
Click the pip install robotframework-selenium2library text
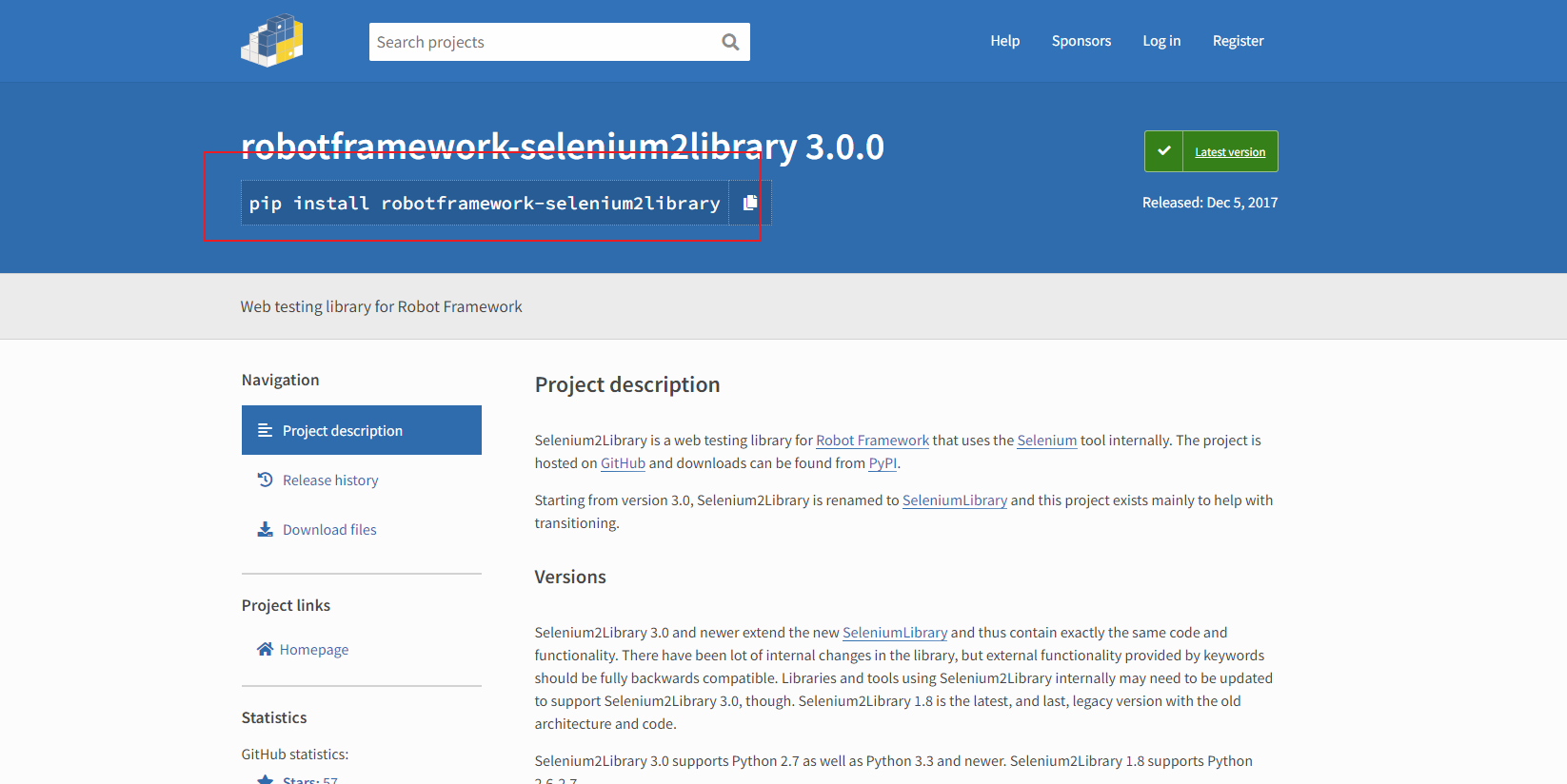click(485, 203)
